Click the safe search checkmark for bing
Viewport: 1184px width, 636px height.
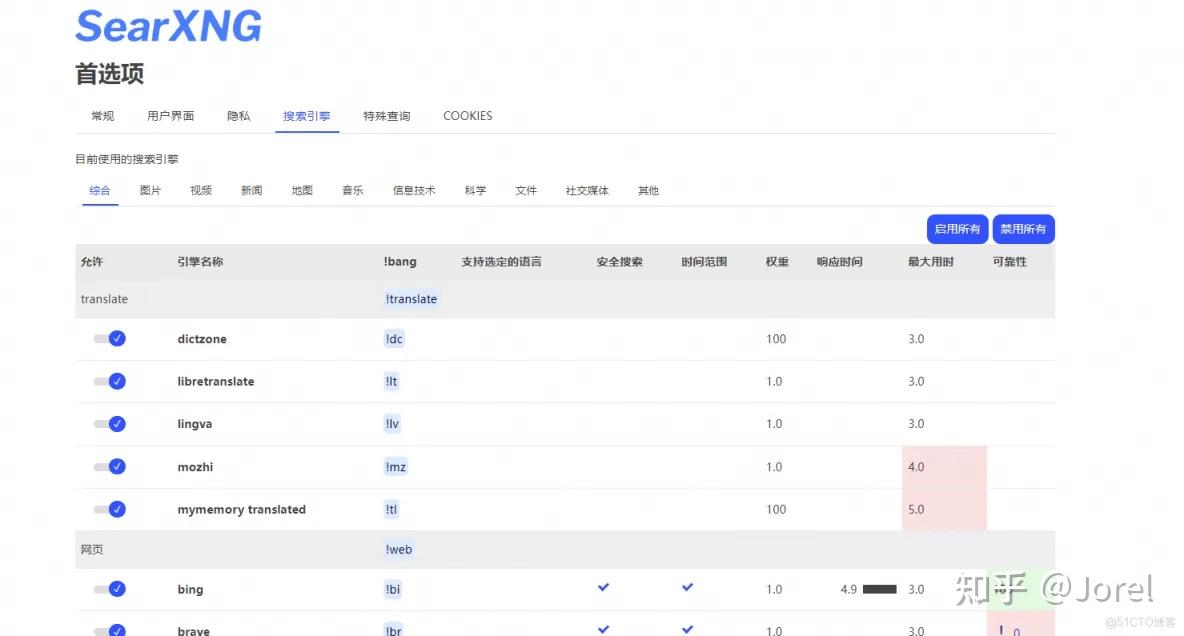pyautogui.click(x=603, y=589)
